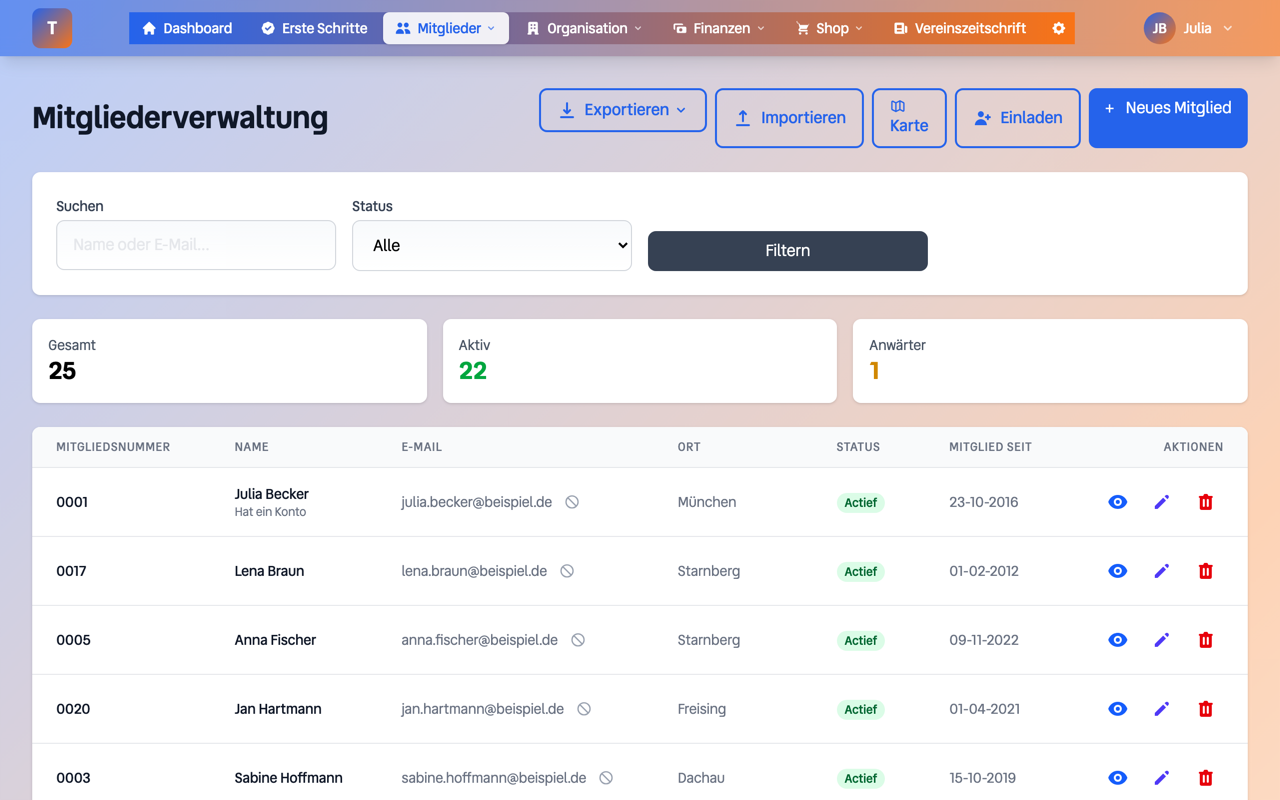Click Freising location cell
This screenshot has height=800, width=1280.
pos(702,709)
